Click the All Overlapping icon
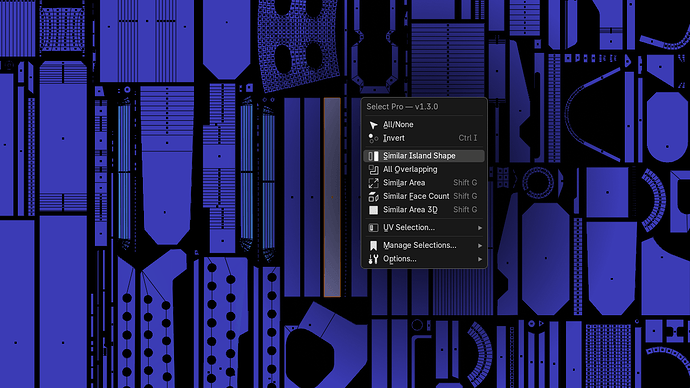This screenshot has height=388, width=690. [373, 169]
